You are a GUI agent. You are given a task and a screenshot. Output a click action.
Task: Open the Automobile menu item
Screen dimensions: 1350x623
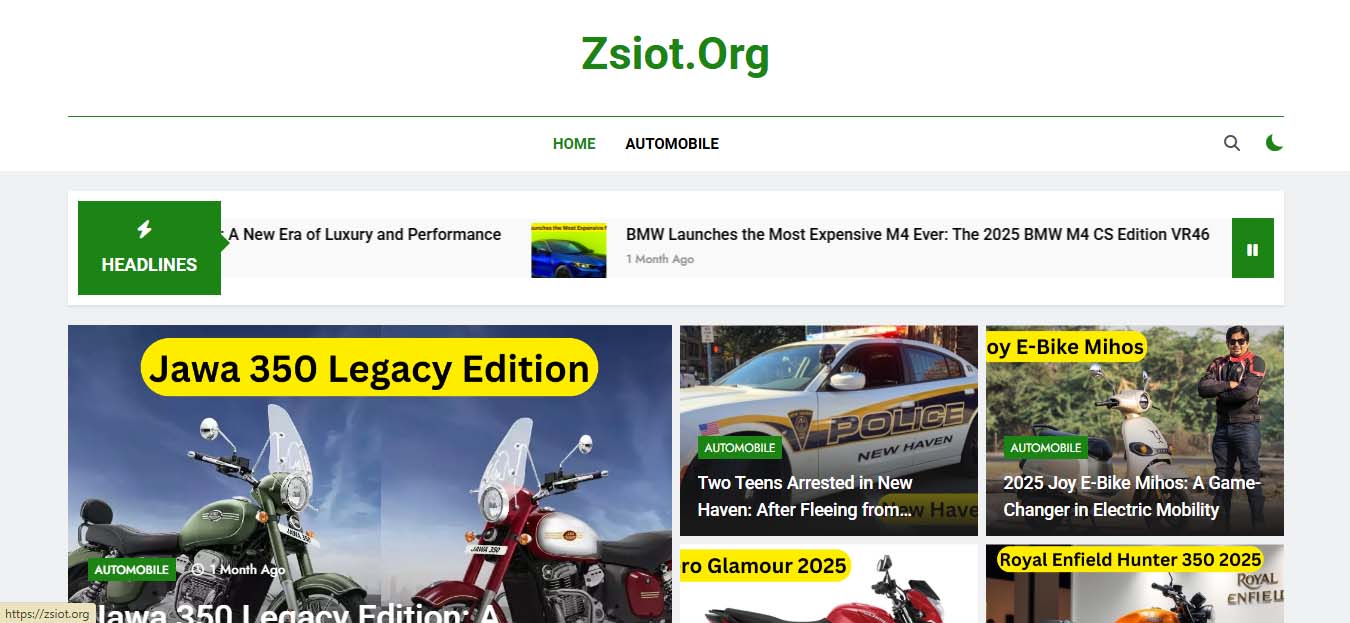pos(672,144)
